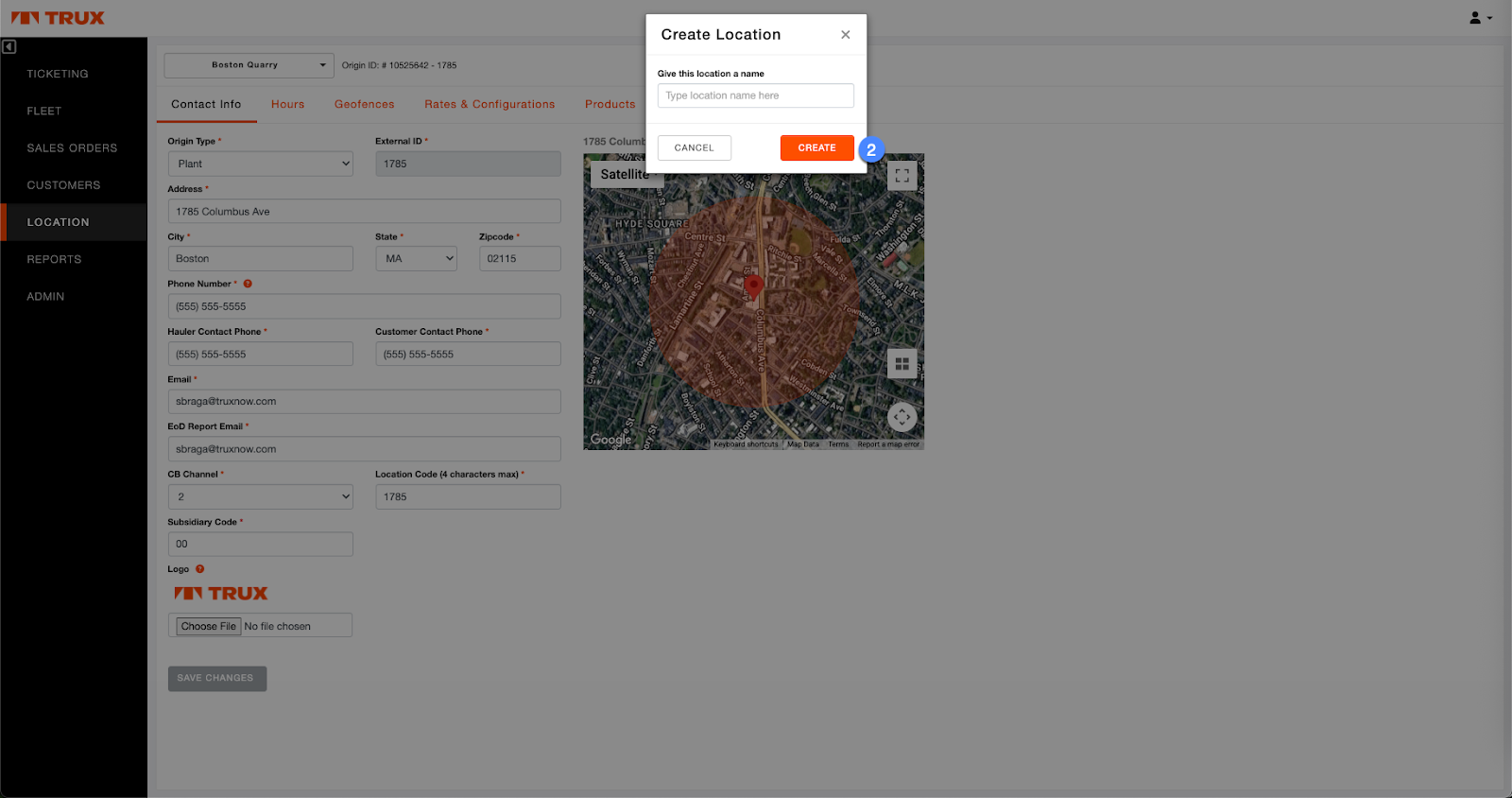Viewport: 1512px width, 798px height.
Task: Expand the Boston Quarry location dropdown
Action: point(249,65)
